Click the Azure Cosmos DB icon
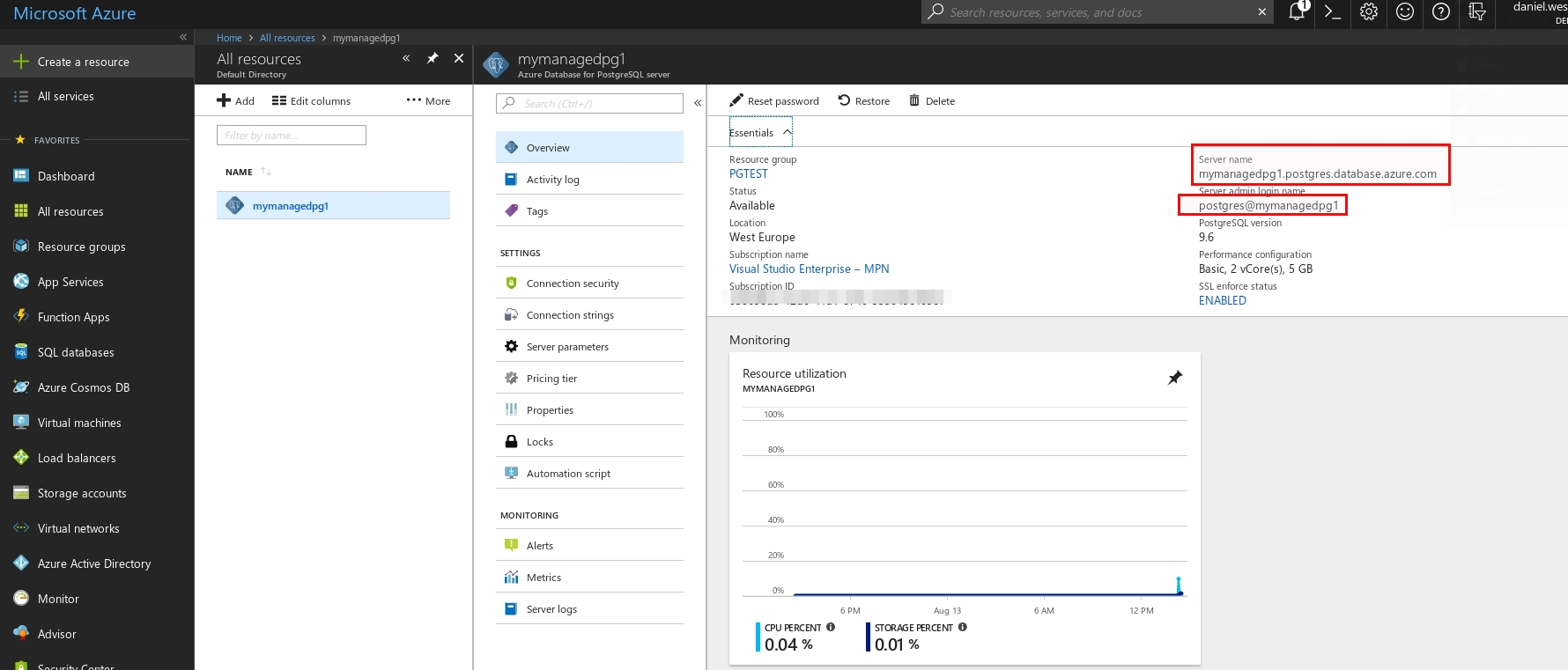The height and width of the screenshot is (670, 1568). pos(21,387)
